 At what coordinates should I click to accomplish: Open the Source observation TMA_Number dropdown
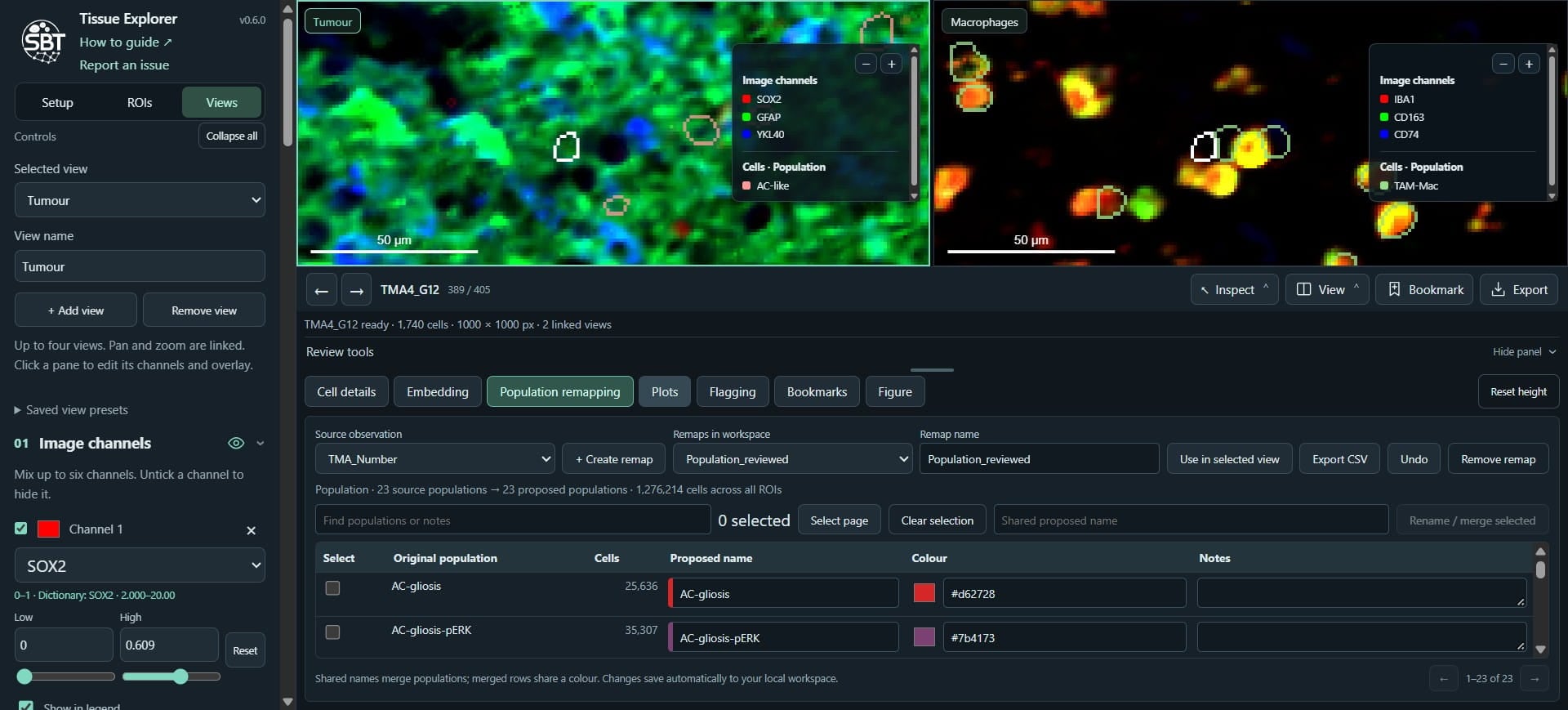pyautogui.click(x=435, y=459)
